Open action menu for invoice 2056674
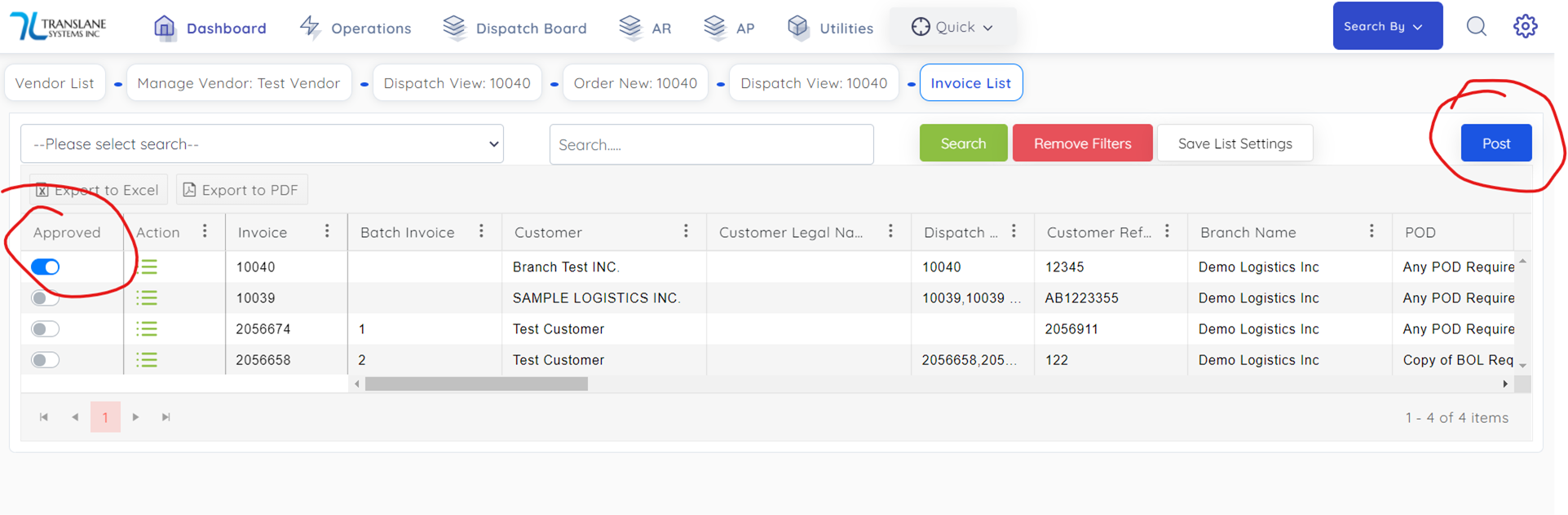 147,329
